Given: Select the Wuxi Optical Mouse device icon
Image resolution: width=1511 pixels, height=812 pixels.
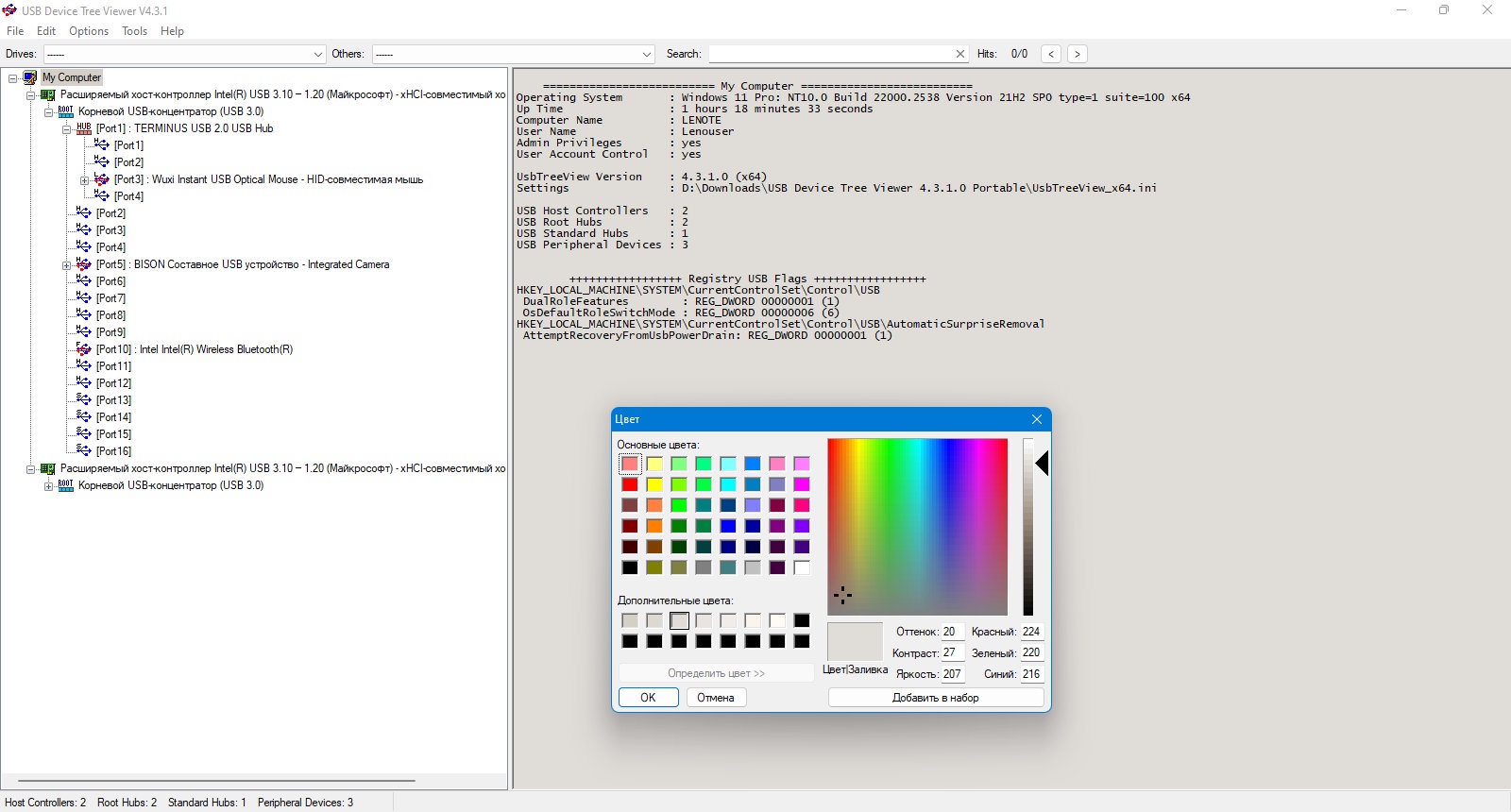Looking at the screenshot, I should click(x=102, y=179).
